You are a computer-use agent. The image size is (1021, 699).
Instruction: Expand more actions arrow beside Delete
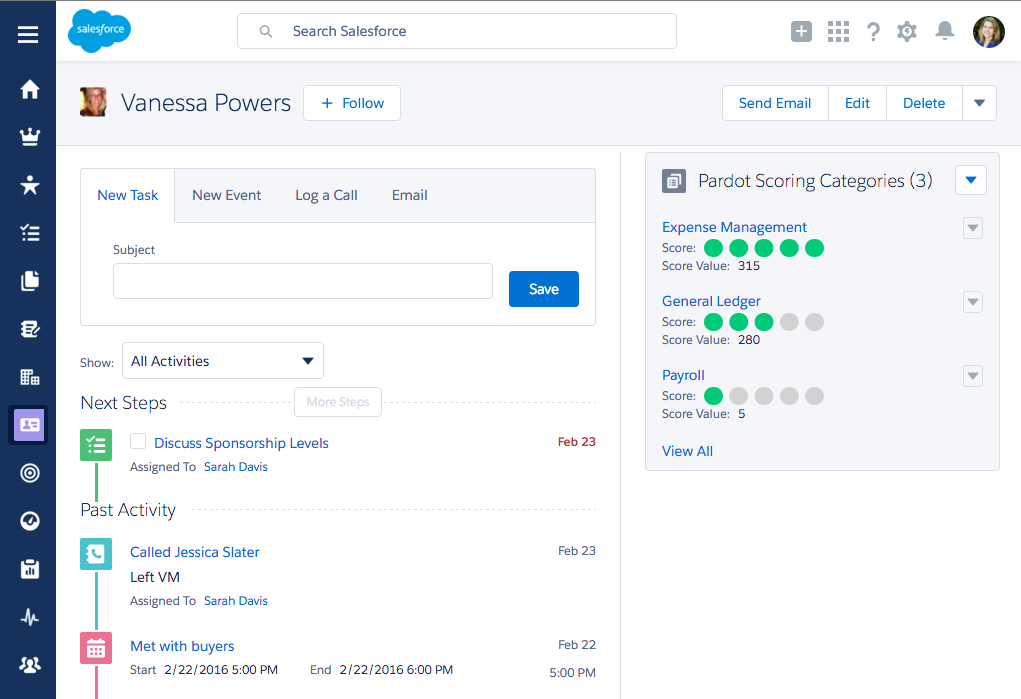click(979, 103)
